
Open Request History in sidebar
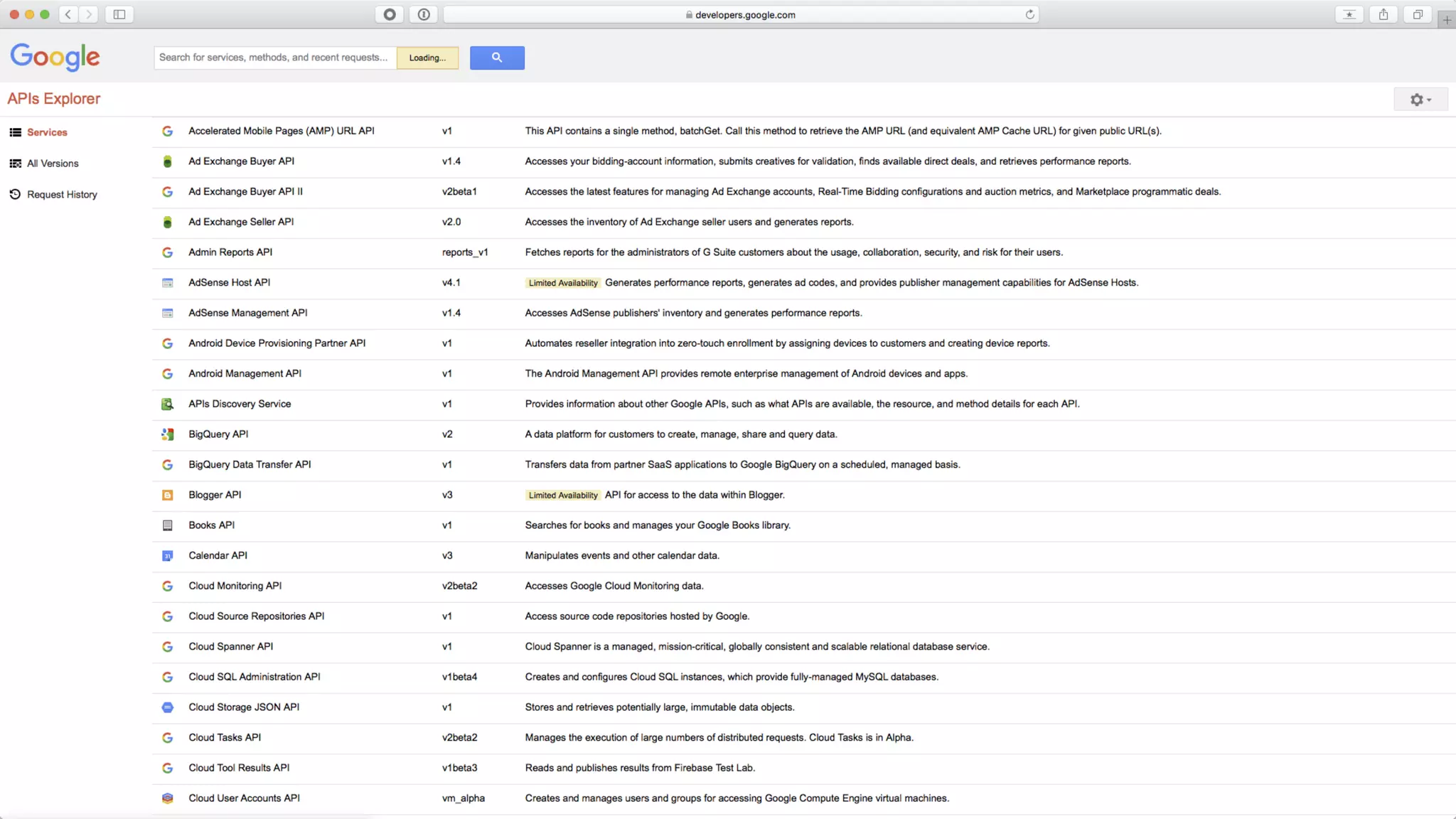pyautogui.click(x=62, y=195)
